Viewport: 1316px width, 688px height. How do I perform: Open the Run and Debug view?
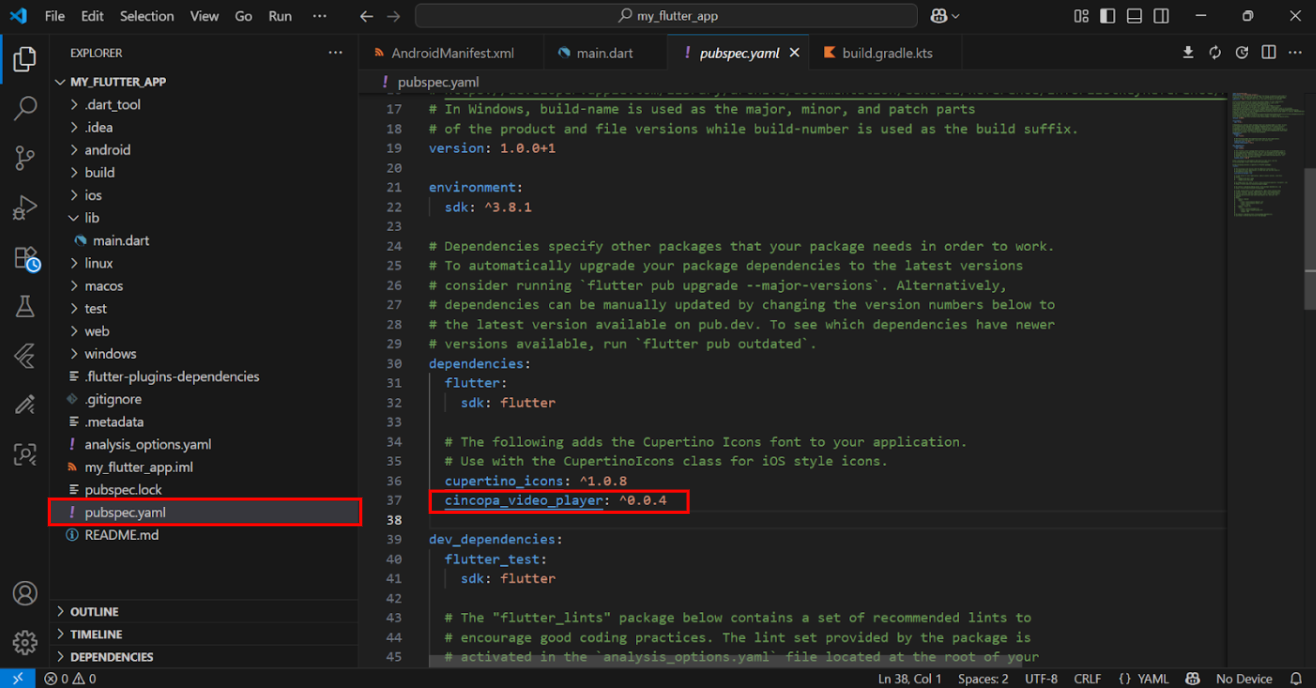coord(25,208)
